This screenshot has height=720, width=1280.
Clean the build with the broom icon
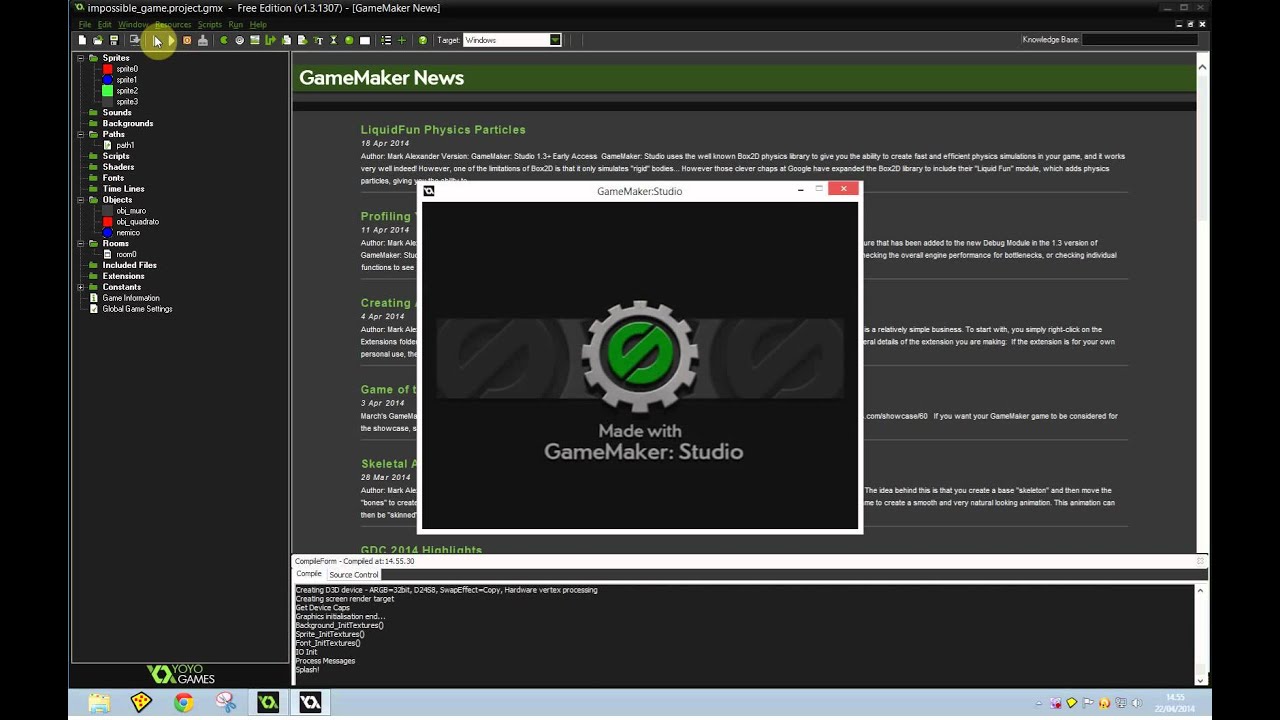coord(203,40)
